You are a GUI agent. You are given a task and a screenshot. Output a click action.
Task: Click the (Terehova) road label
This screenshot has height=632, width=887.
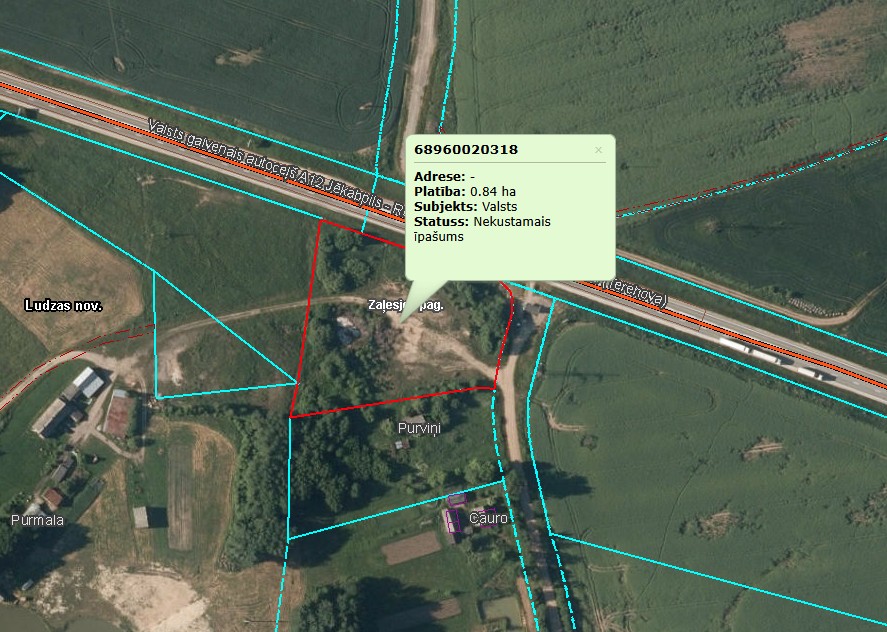click(x=634, y=293)
